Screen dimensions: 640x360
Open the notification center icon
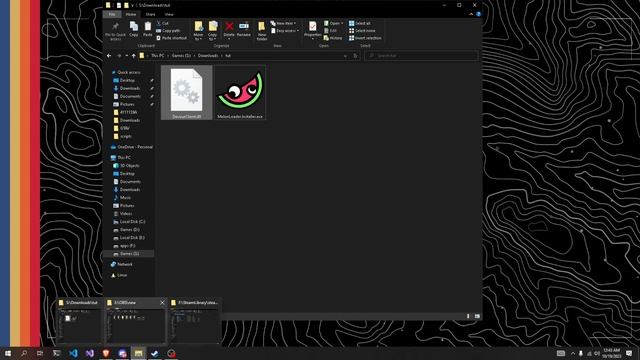click(x=629, y=353)
